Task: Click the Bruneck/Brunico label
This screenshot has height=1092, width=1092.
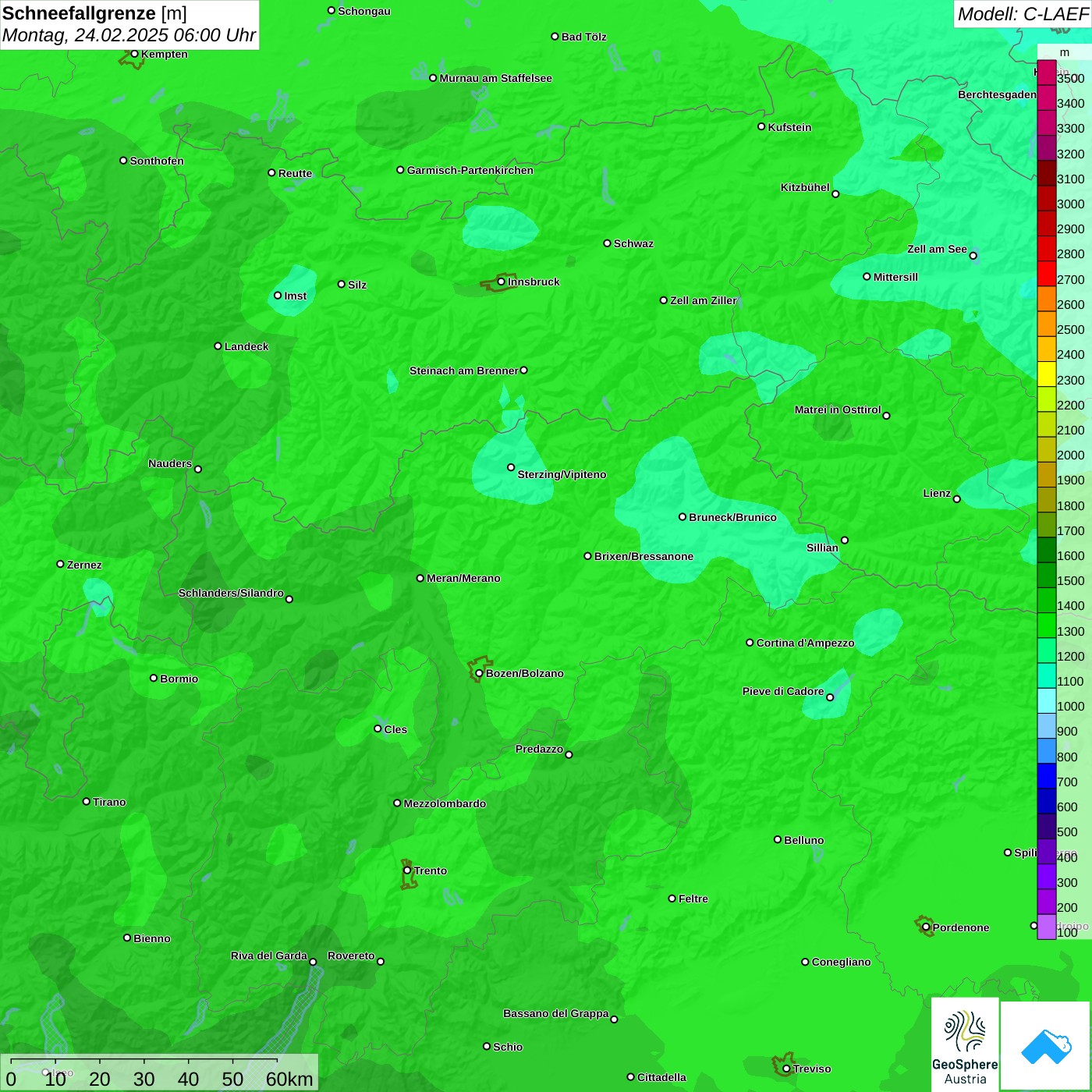Action: 732,517
